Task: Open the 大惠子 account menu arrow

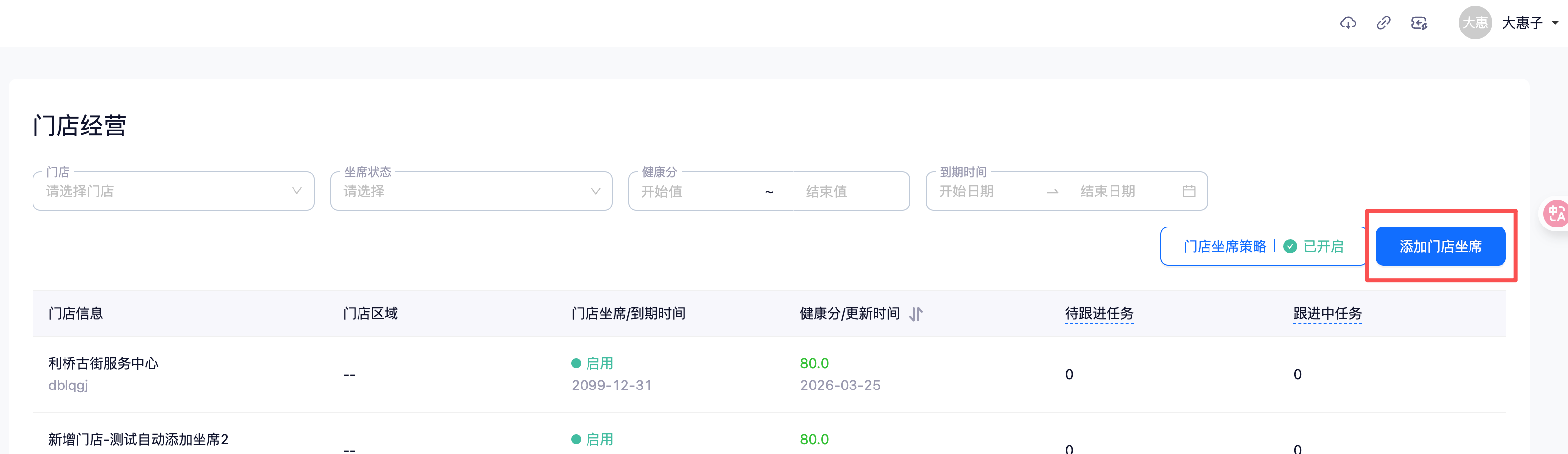Action: 1555,23
